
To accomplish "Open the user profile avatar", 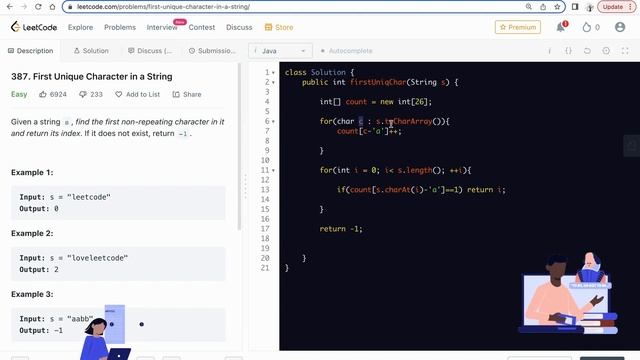I will click(x=620, y=27).
